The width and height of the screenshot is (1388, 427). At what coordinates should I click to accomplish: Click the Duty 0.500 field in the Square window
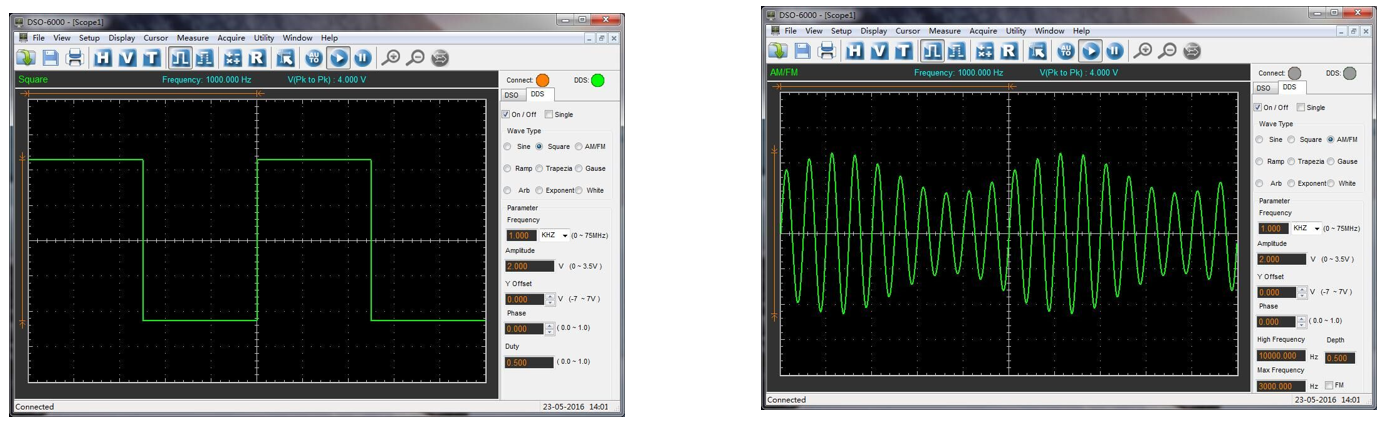coord(529,362)
